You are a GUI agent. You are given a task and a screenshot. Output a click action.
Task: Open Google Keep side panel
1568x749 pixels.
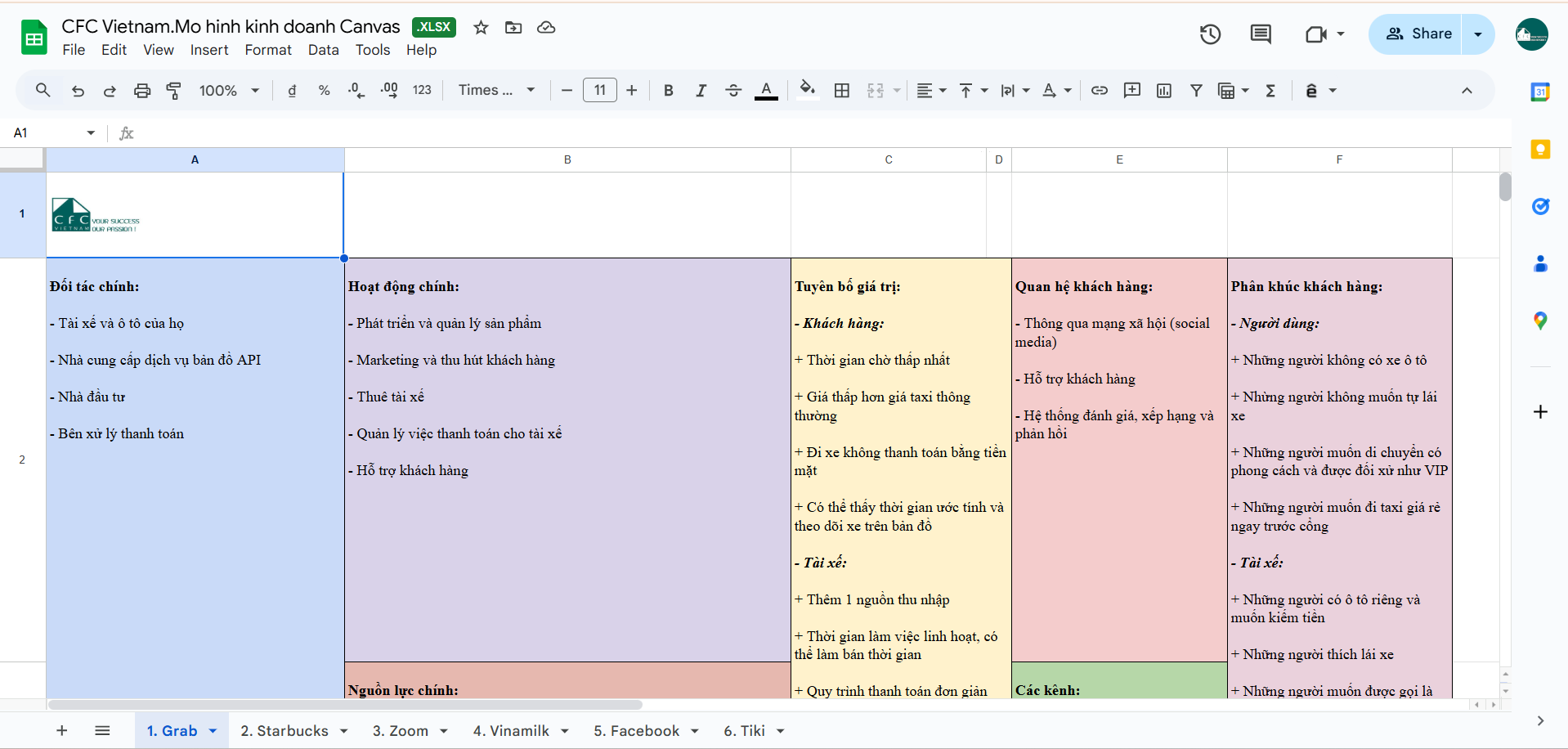point(1540,149)
